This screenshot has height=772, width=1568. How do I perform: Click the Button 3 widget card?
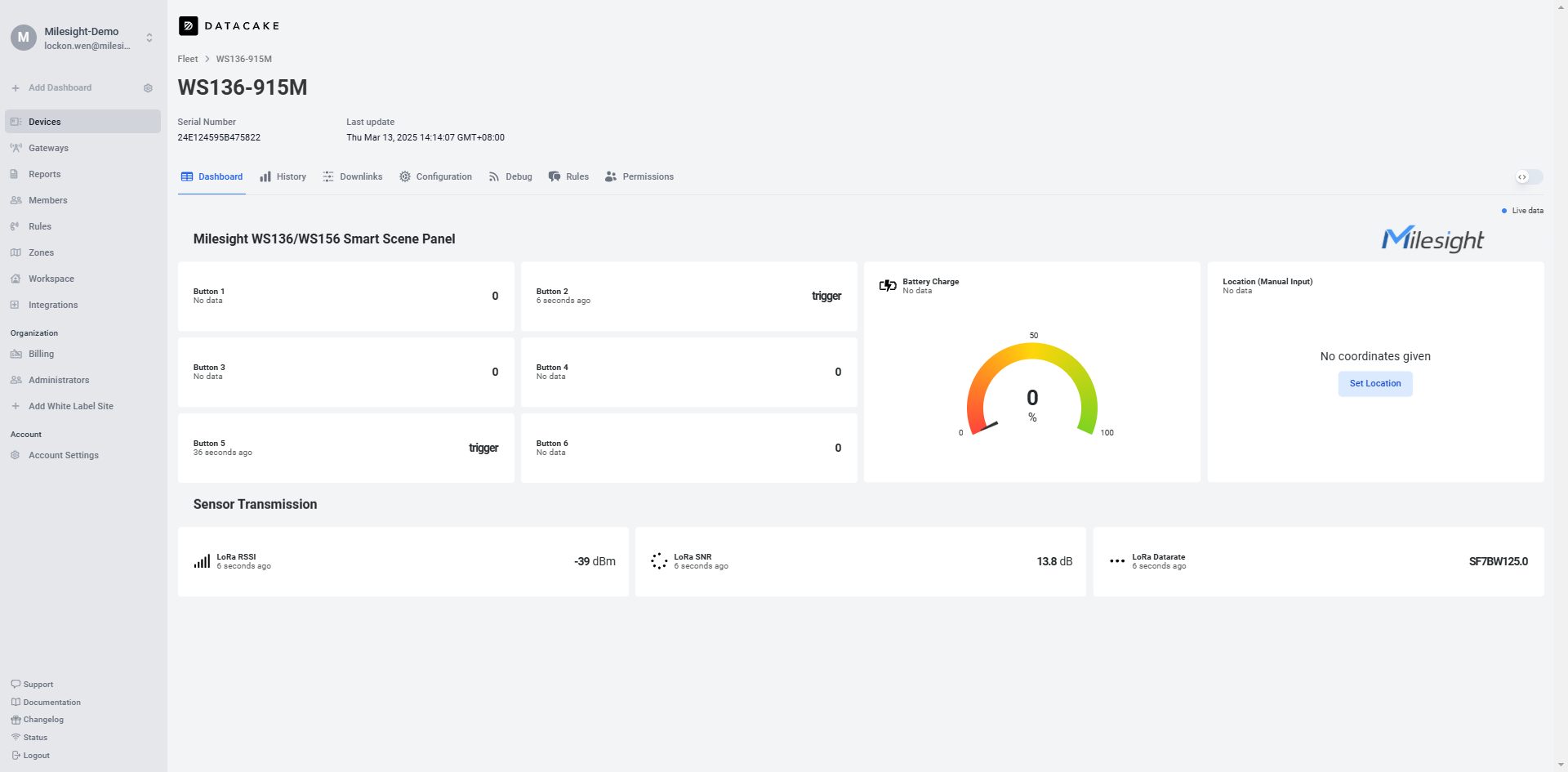[346, 372]
